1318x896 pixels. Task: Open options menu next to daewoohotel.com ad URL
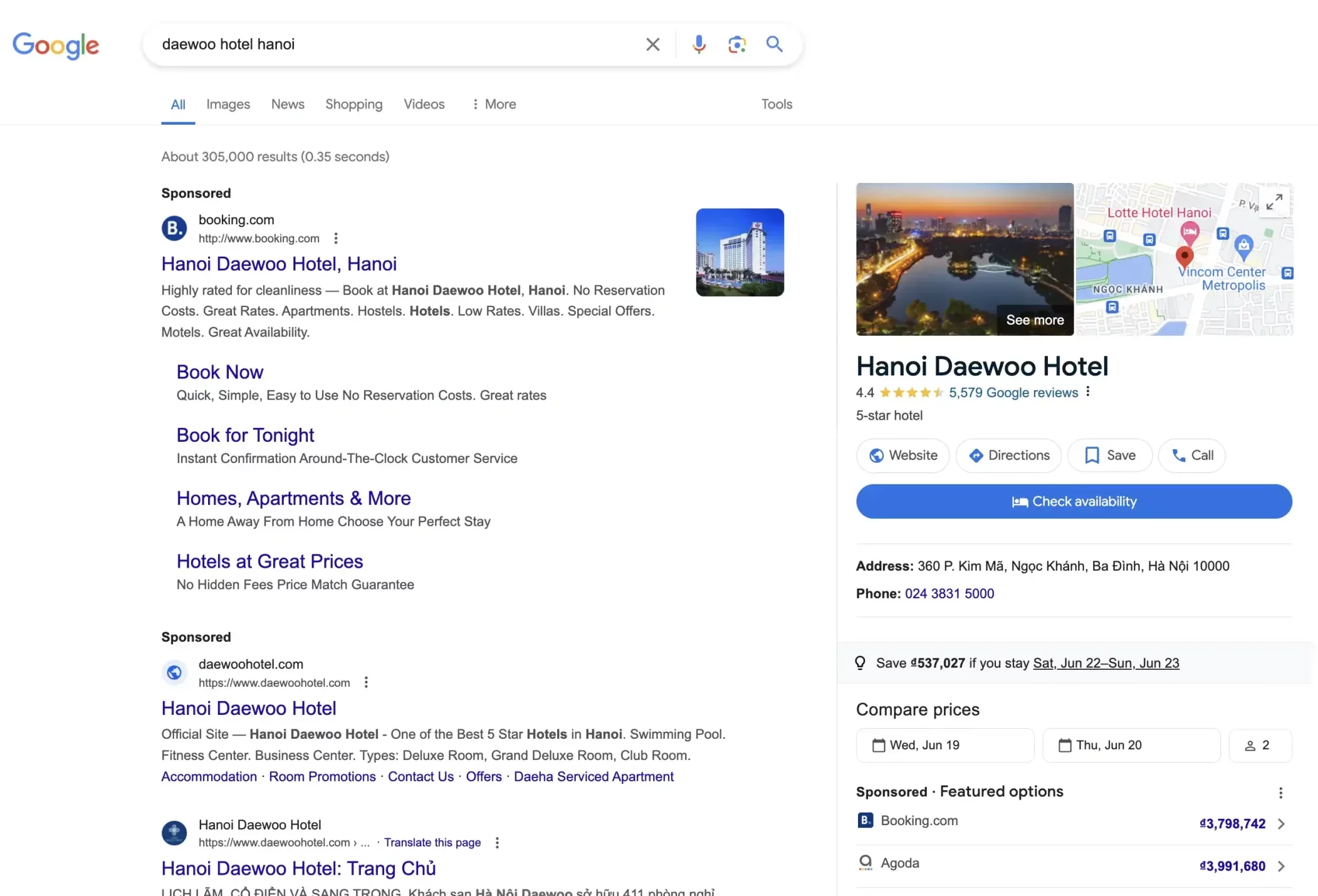tap(366, 682)
